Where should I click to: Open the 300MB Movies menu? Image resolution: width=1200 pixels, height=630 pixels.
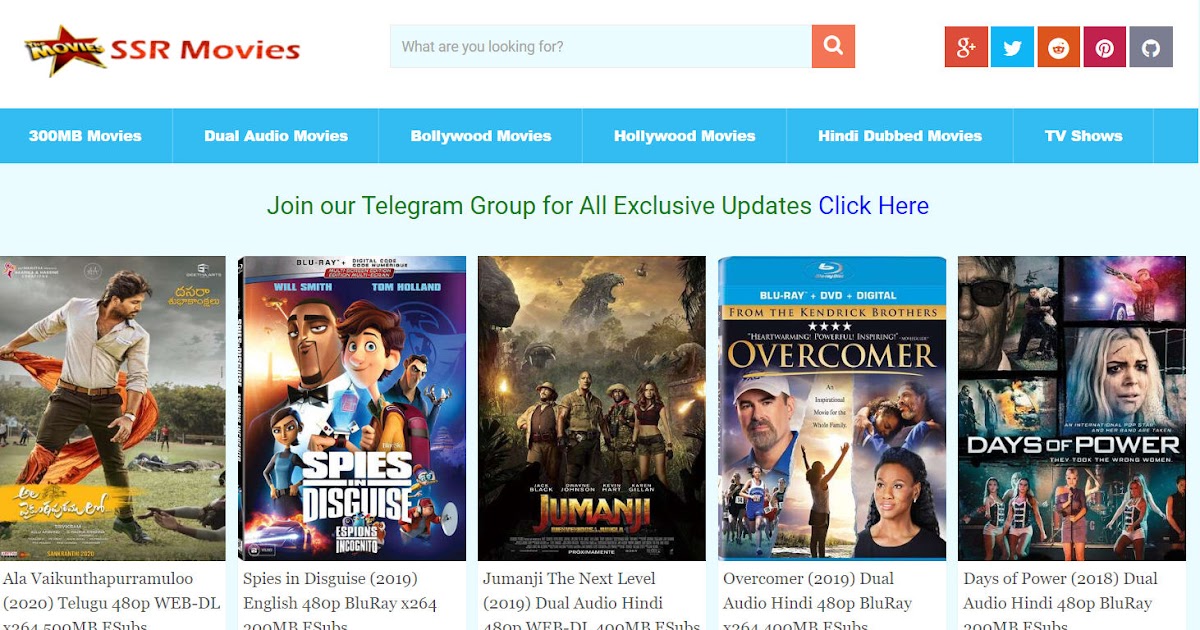85,136
